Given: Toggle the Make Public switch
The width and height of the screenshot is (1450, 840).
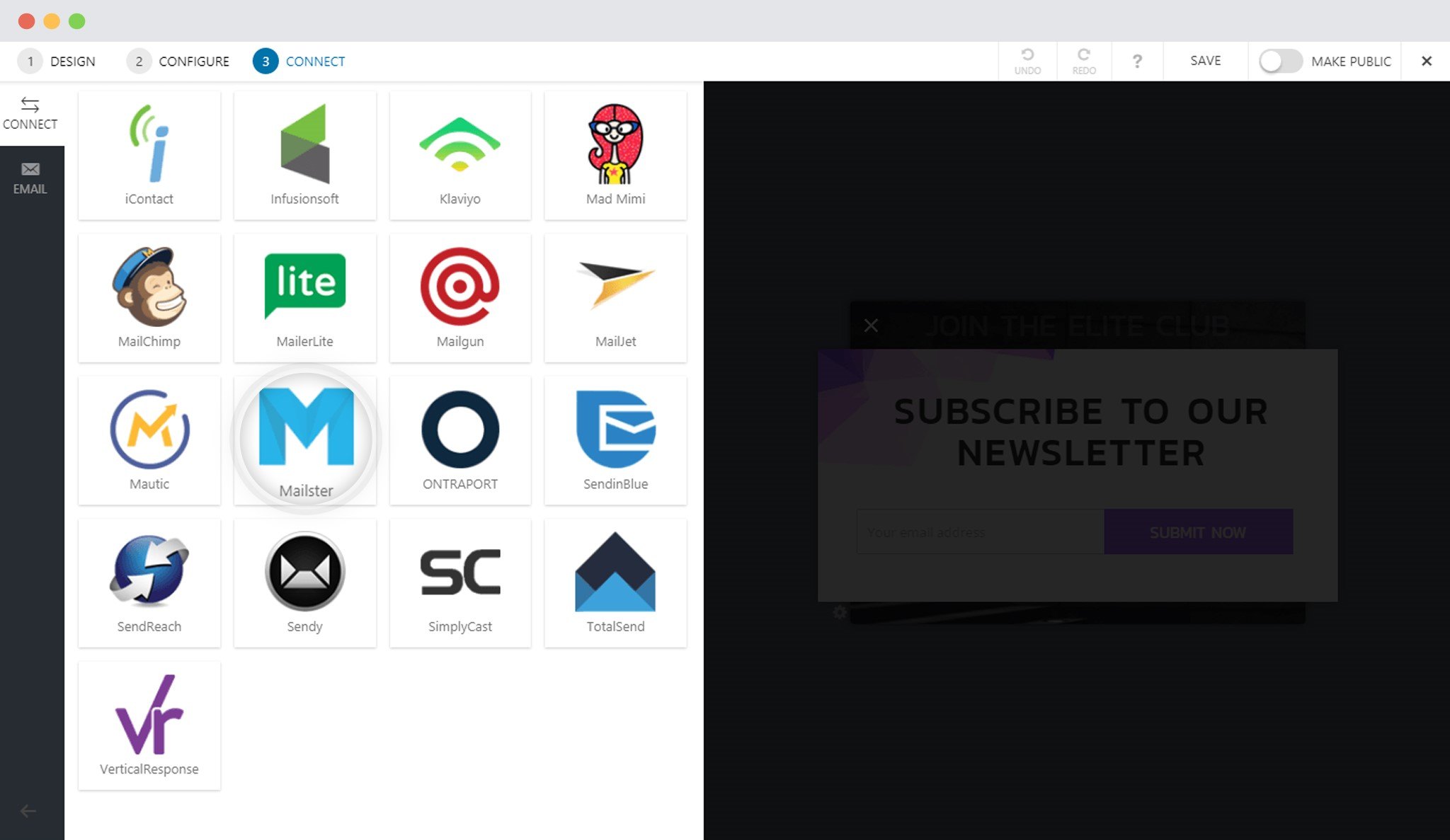Looking at the screenshot, I should click(x=1280, y=61).
